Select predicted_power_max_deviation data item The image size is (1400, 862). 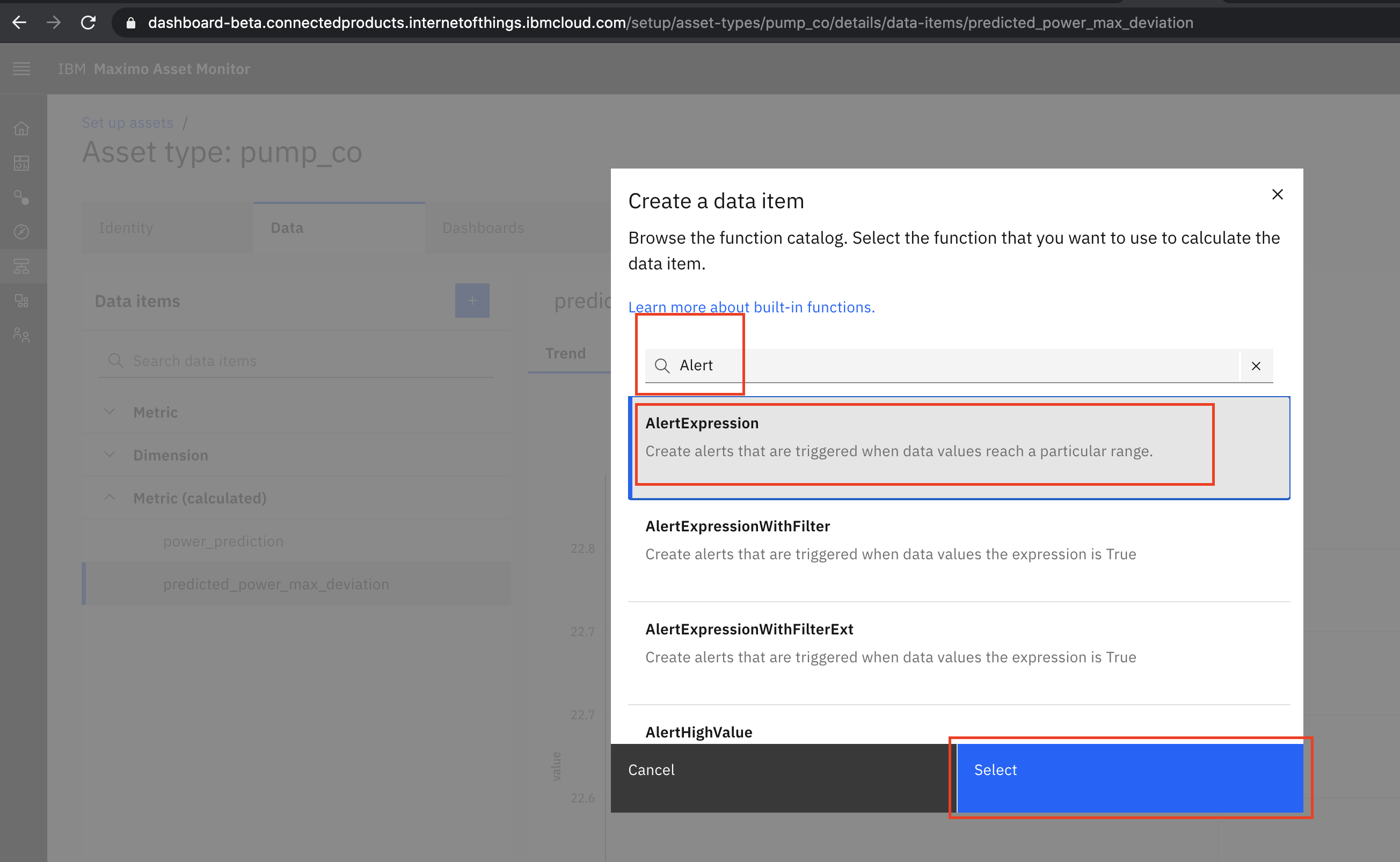coord(296,584)
